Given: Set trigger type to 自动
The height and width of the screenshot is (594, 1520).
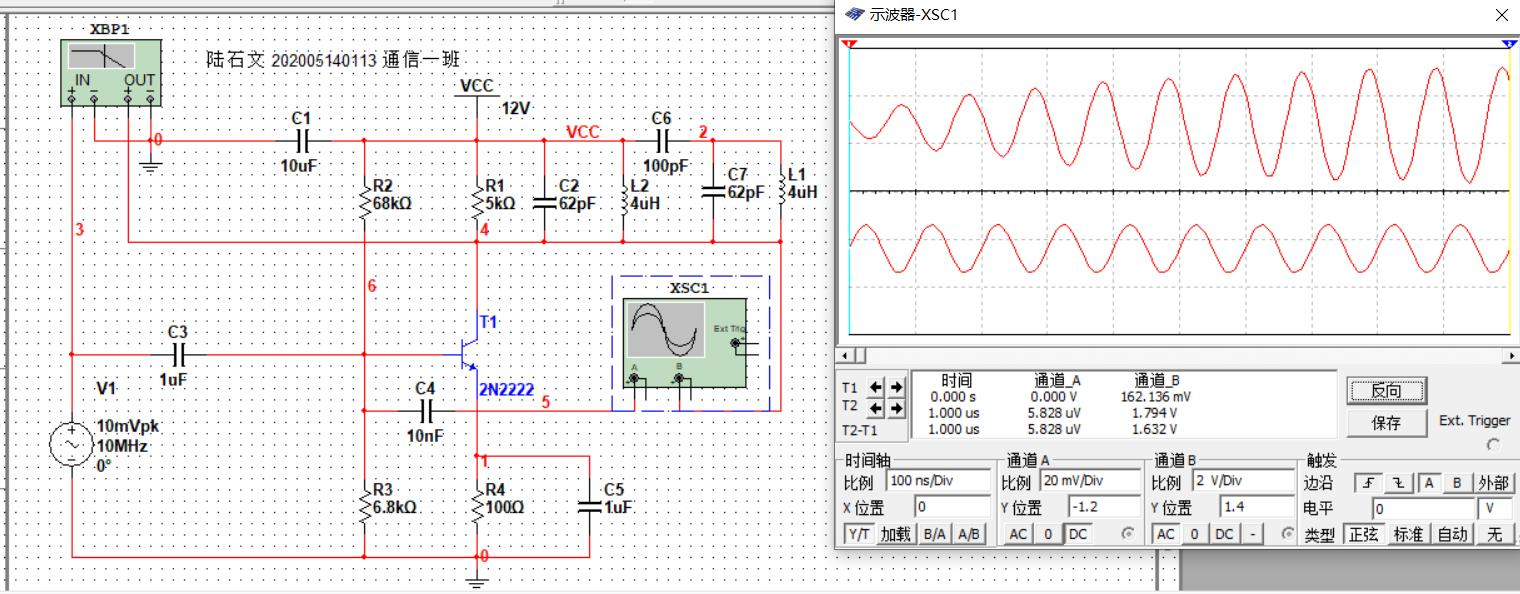Looking at the screenshot, I should pos(1452,534).
